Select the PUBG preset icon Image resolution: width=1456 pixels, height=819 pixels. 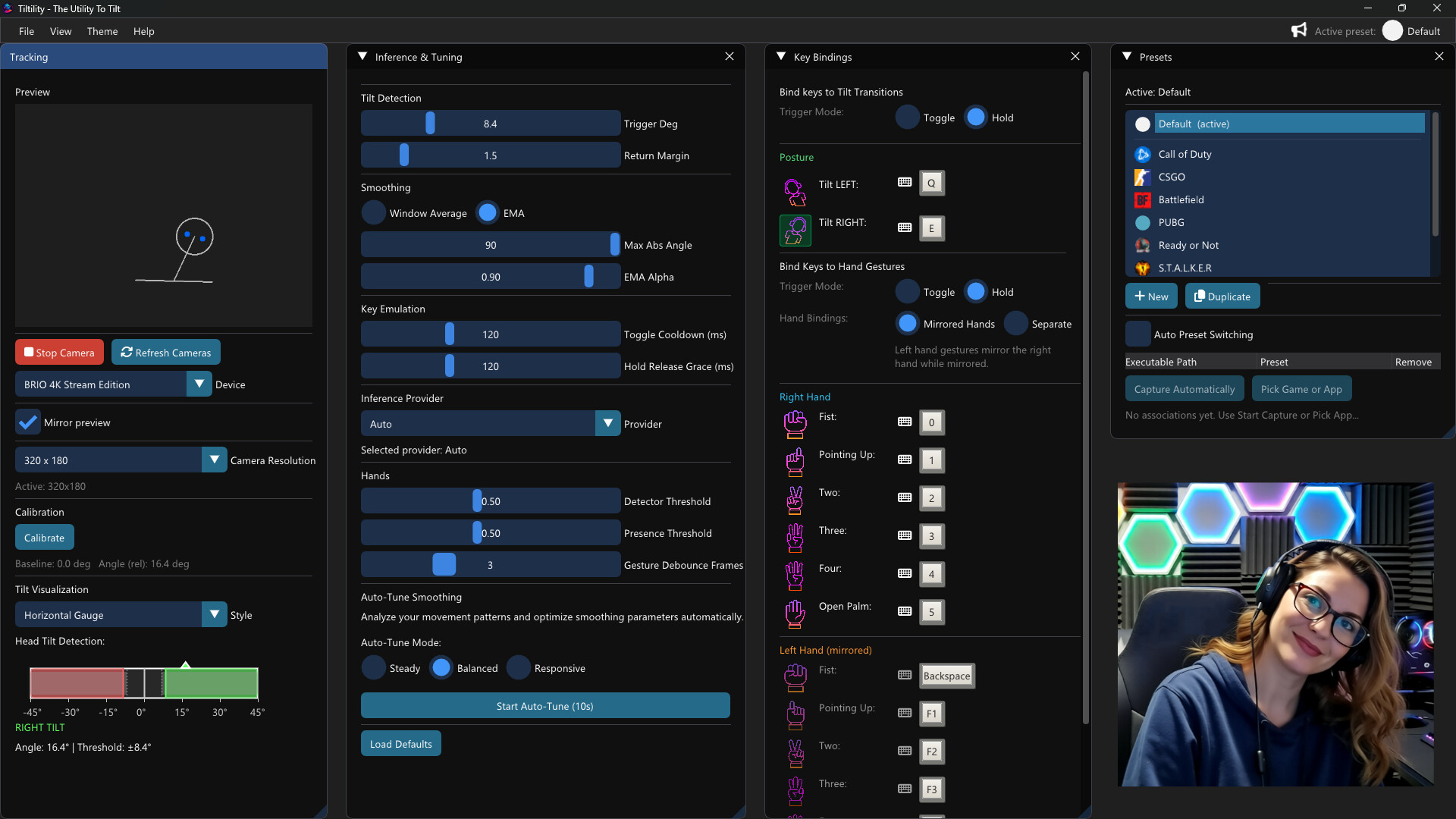pyautogui.click(x=1143, y=222)
